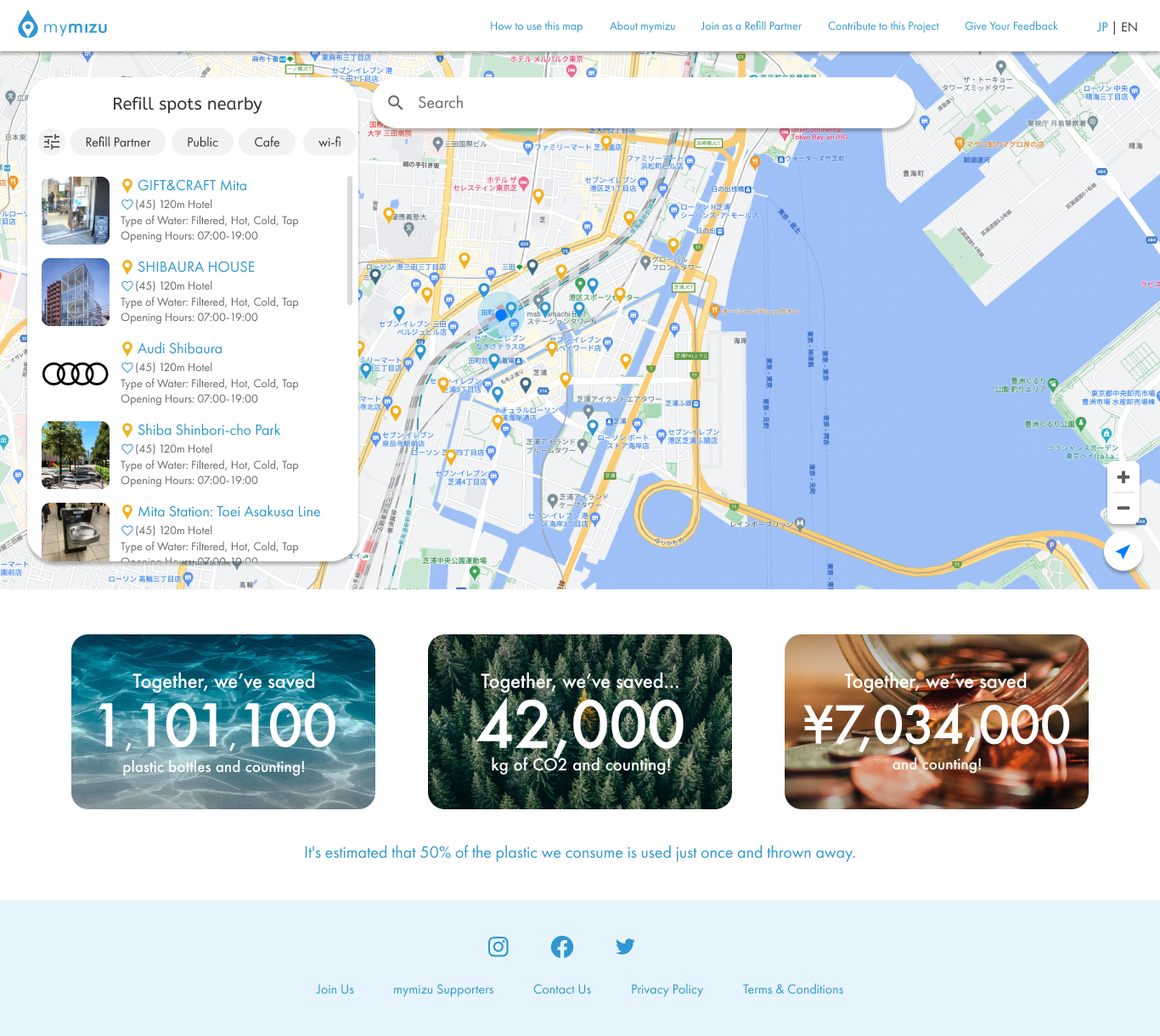Enable the Cafe filter
This screenshot has width=1160, height=1036.
pyautogui.click(x=267, y=142)
